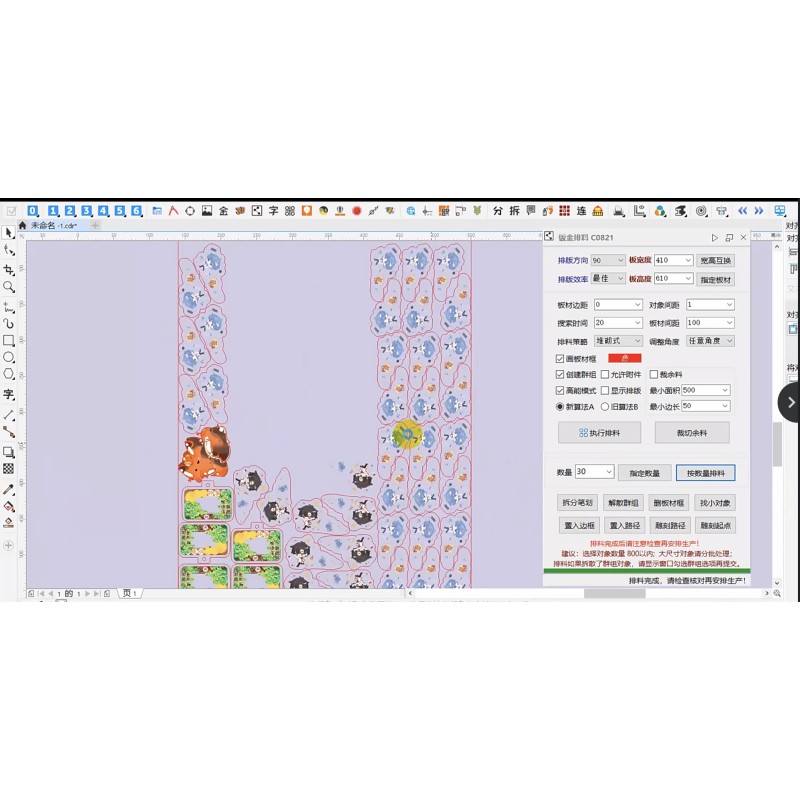Screen dimensions: 800x800
Task: Enable the 允许附件 checkbox
Action: pos(605,374)
